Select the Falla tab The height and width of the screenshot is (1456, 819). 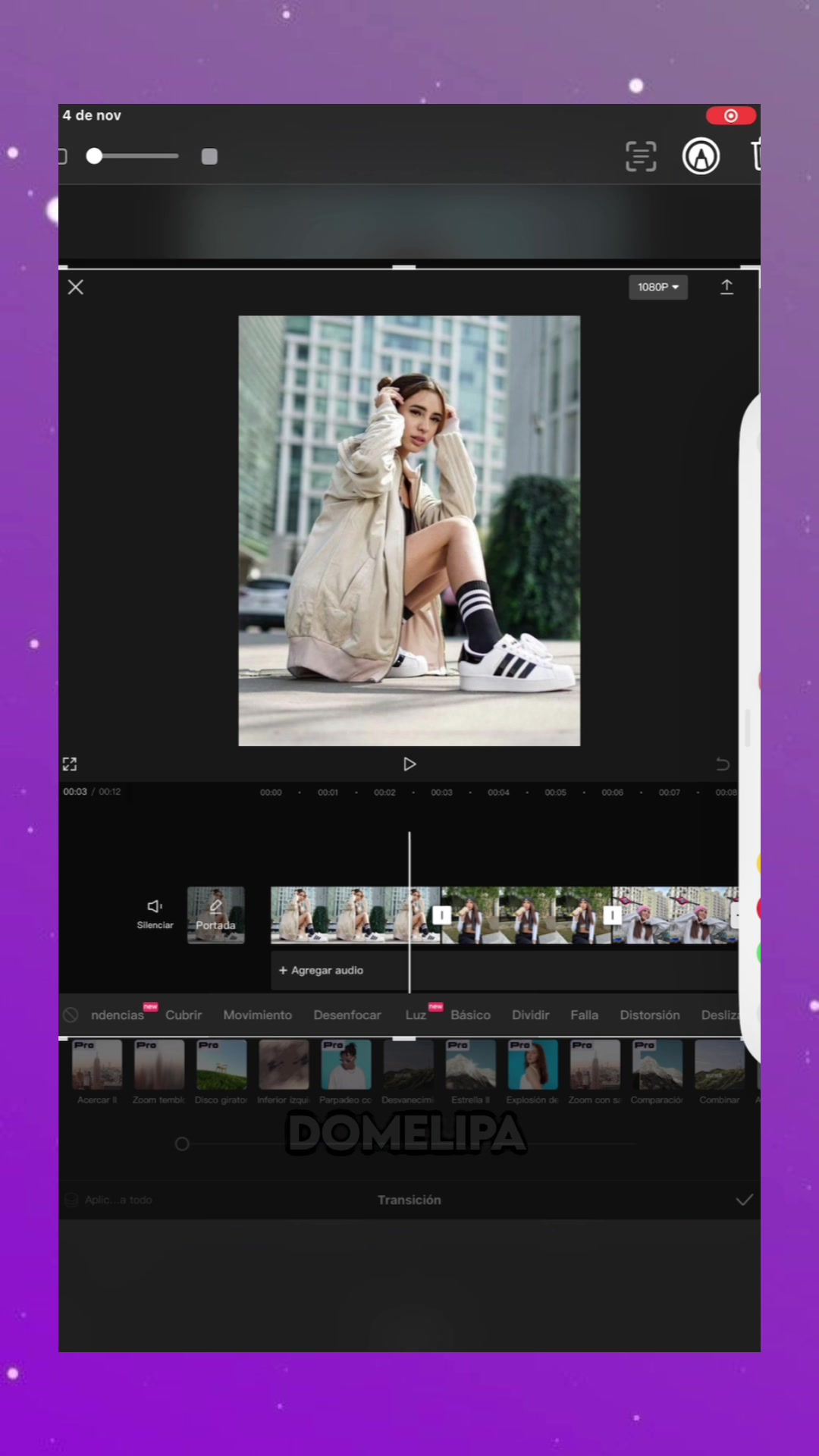tap(585, 1015)
